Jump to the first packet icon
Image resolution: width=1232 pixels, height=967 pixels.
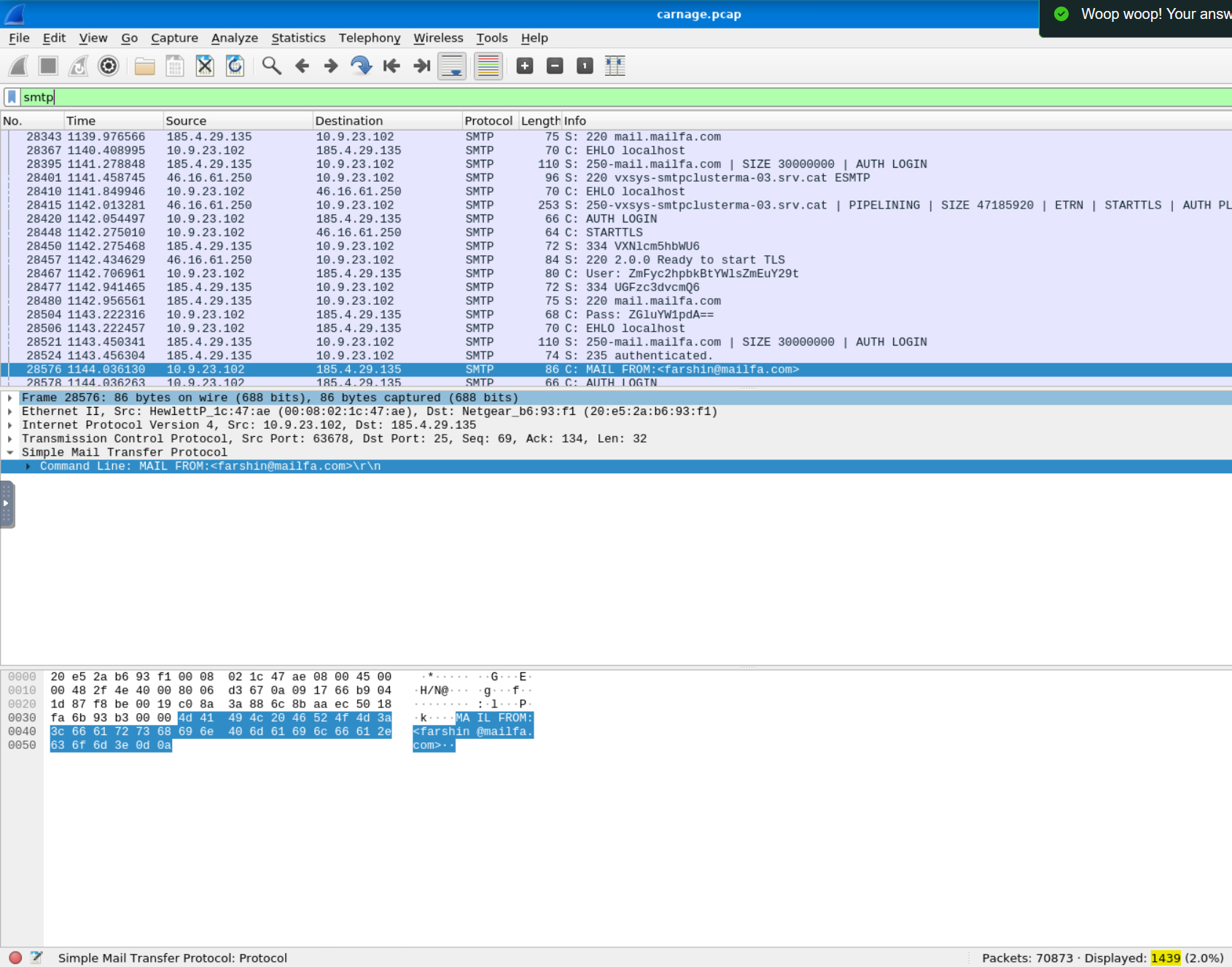point(391,66)
